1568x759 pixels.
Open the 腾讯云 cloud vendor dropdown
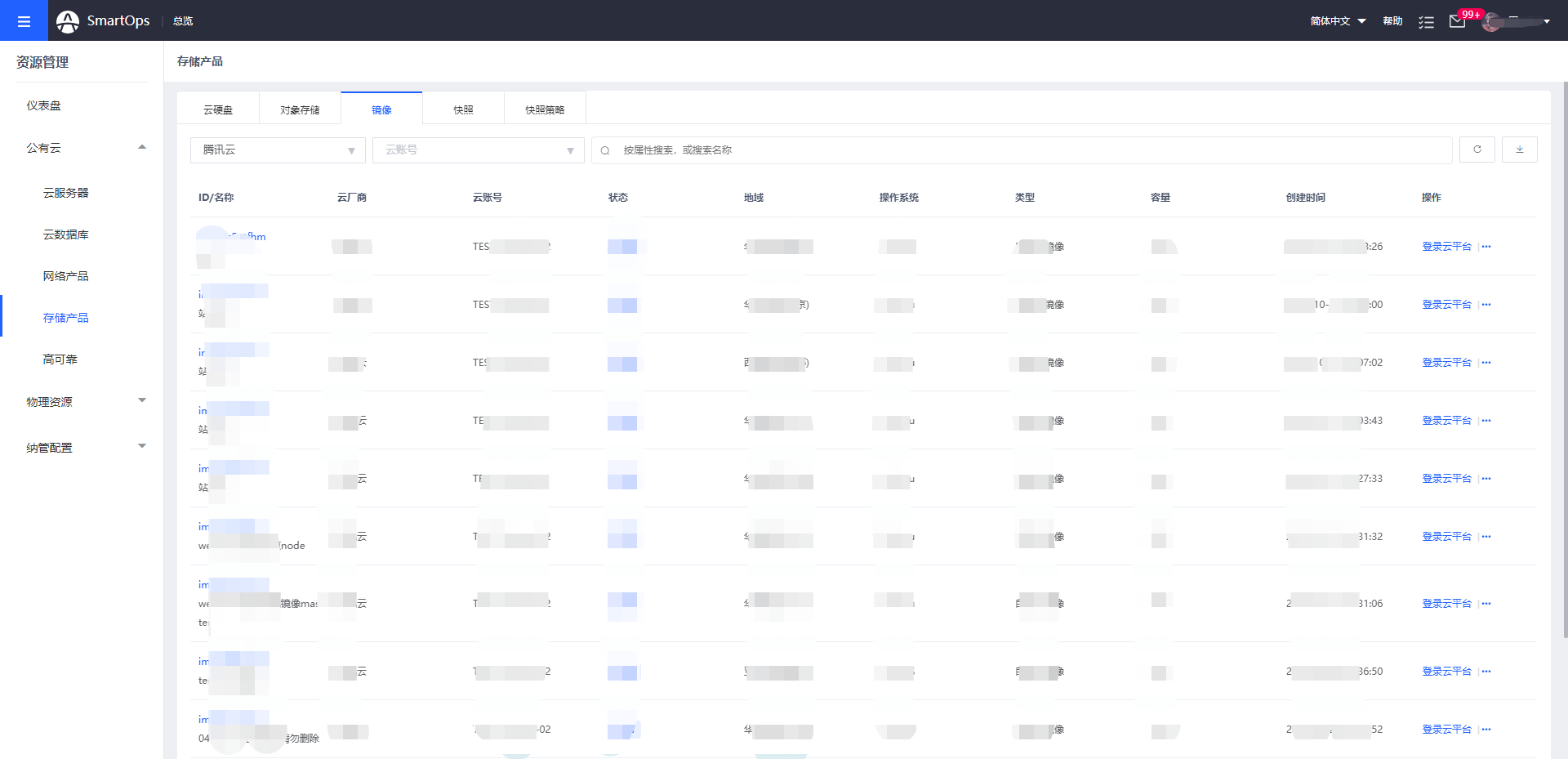(278, 150)
